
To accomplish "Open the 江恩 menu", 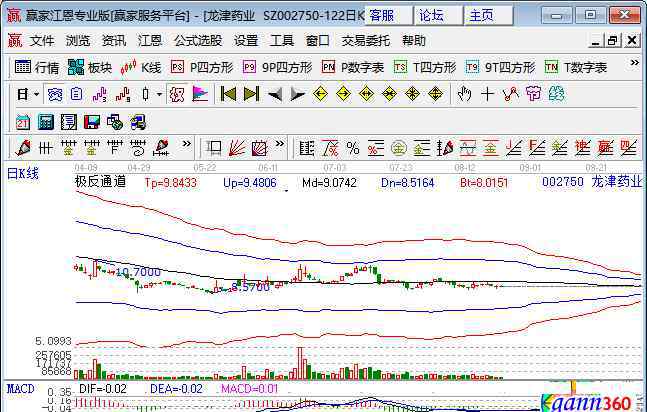I will click(x=150, y=41).
